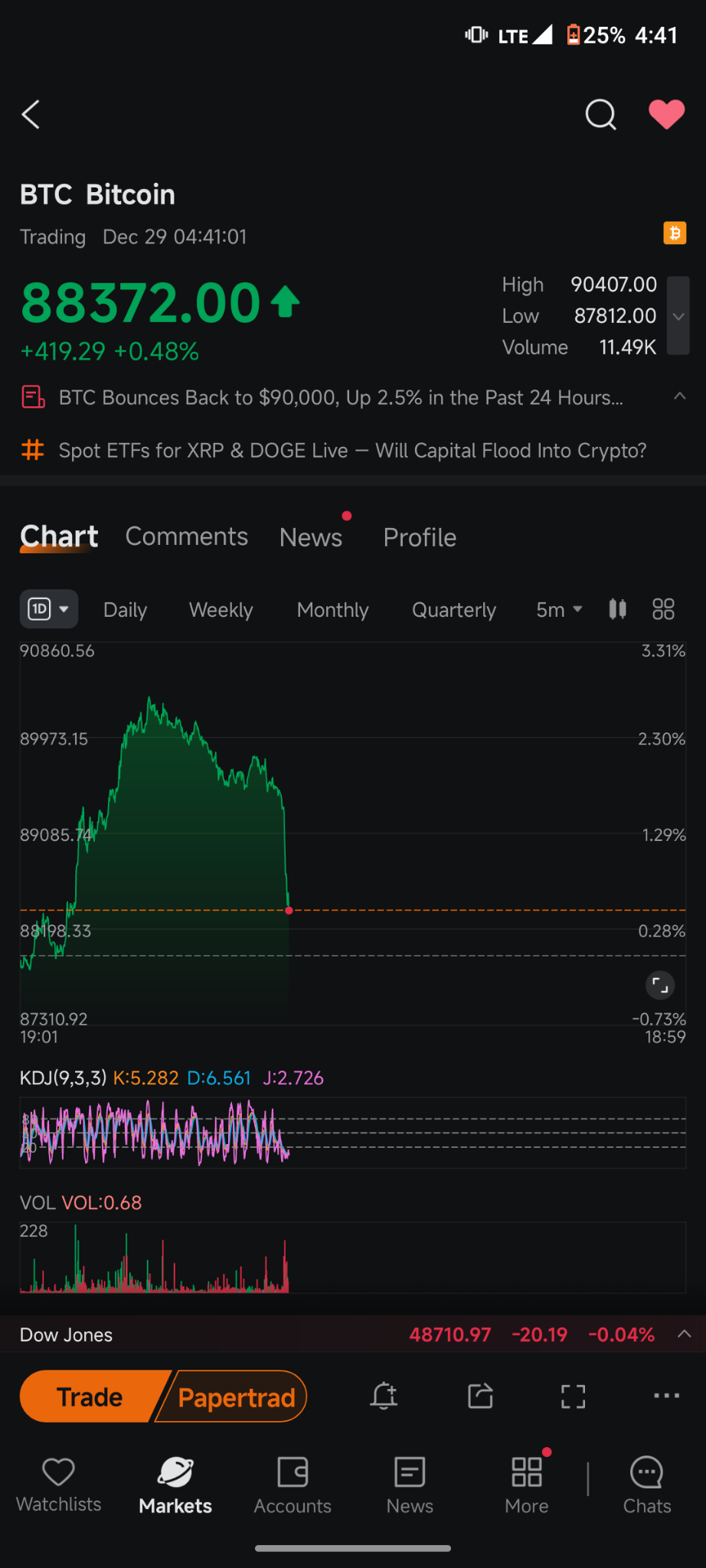
Task: Open the BTC Bounces Back news headline
Action: point(341,398)
